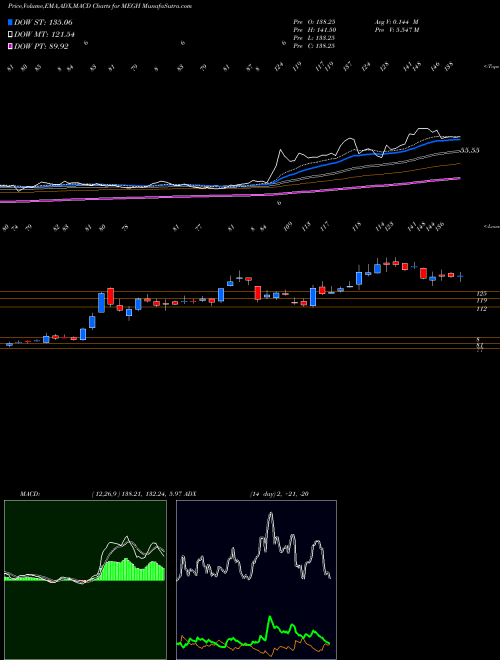Click the '<Tops' axis label
Screen dimensions: 500x660
491,67
